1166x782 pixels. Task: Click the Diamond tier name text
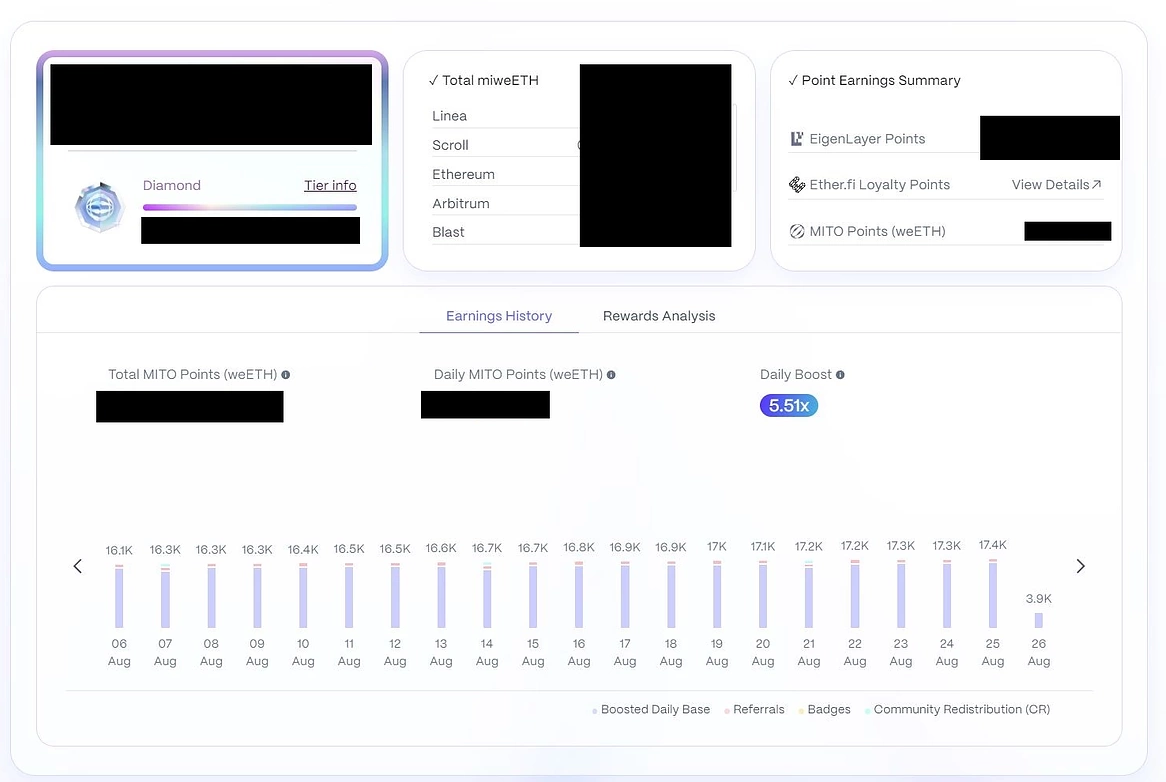tap(172, 185)
